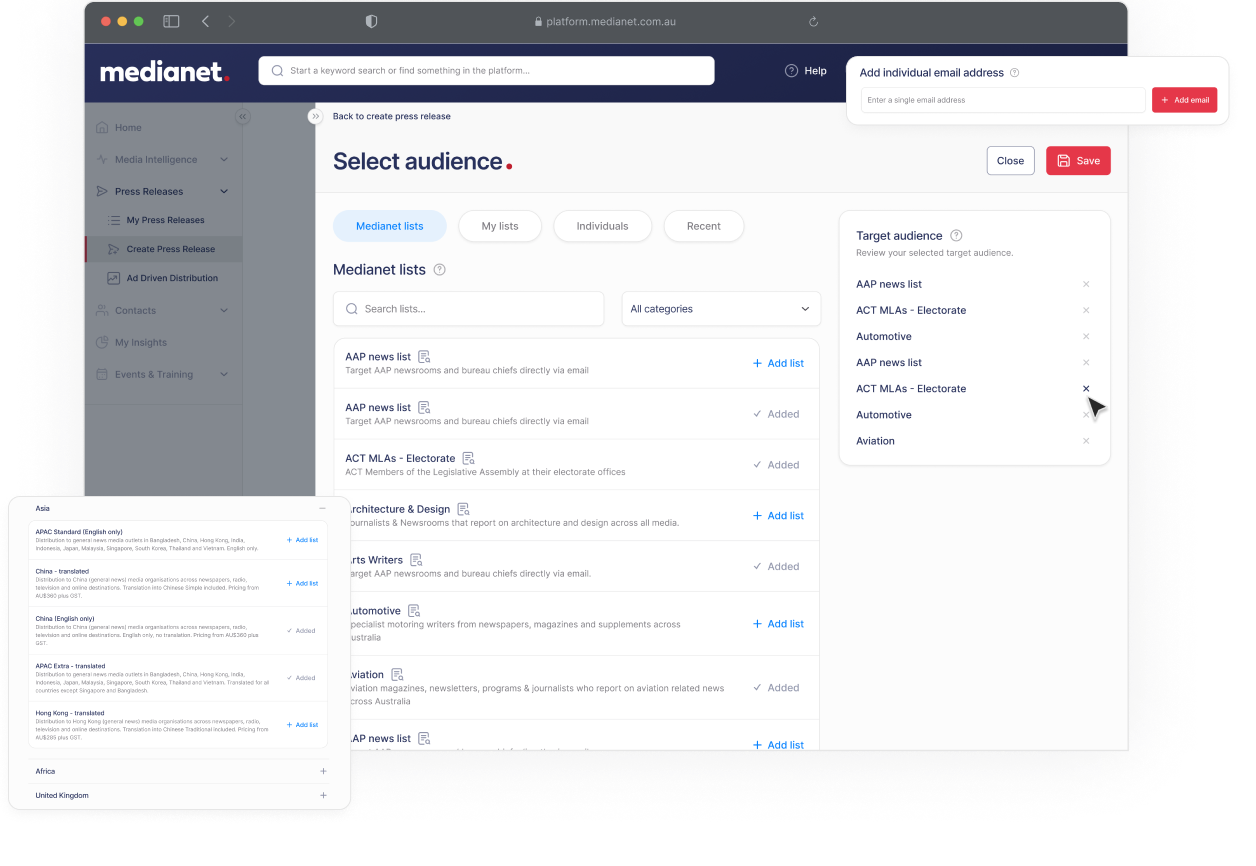1256x866 pixels.
Task: Open the Help question mark icon
Action: point(791,71)
